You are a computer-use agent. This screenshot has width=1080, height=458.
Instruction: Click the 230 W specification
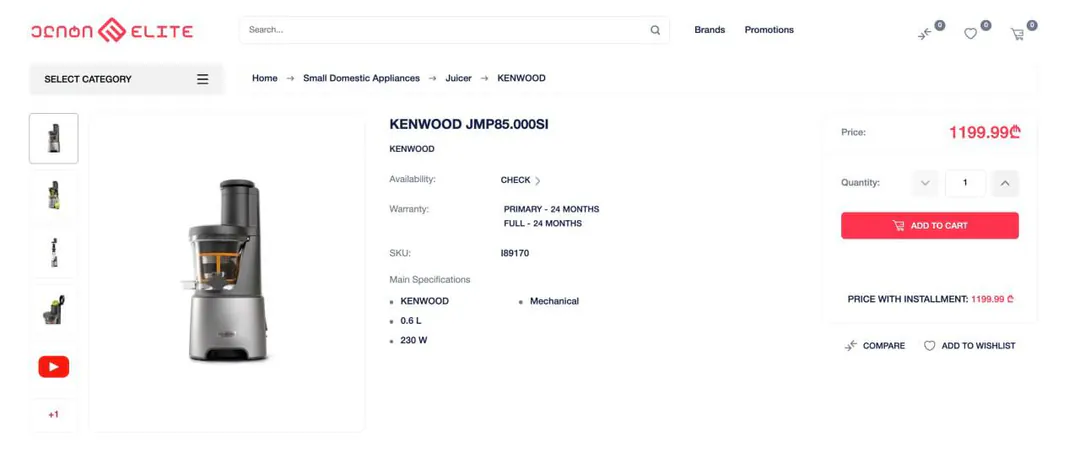(414, 340)
